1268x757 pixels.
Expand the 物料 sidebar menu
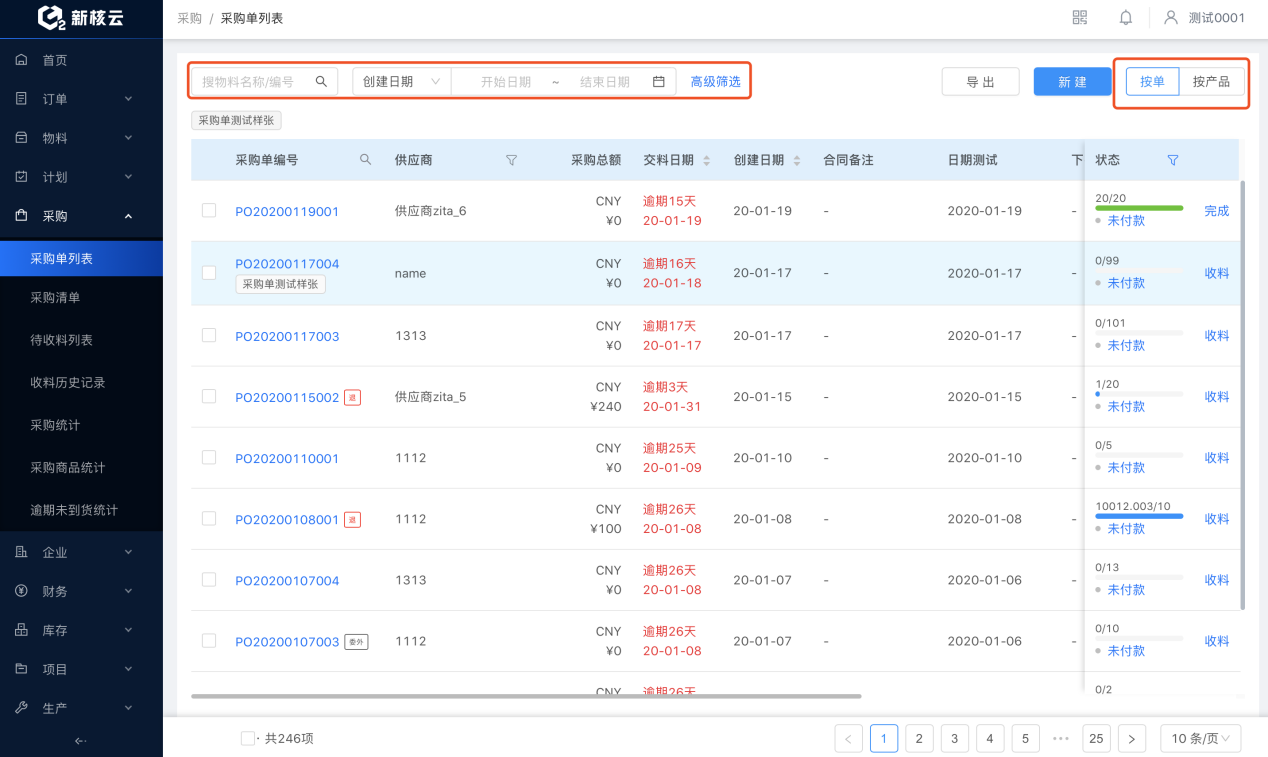point(128,138)
